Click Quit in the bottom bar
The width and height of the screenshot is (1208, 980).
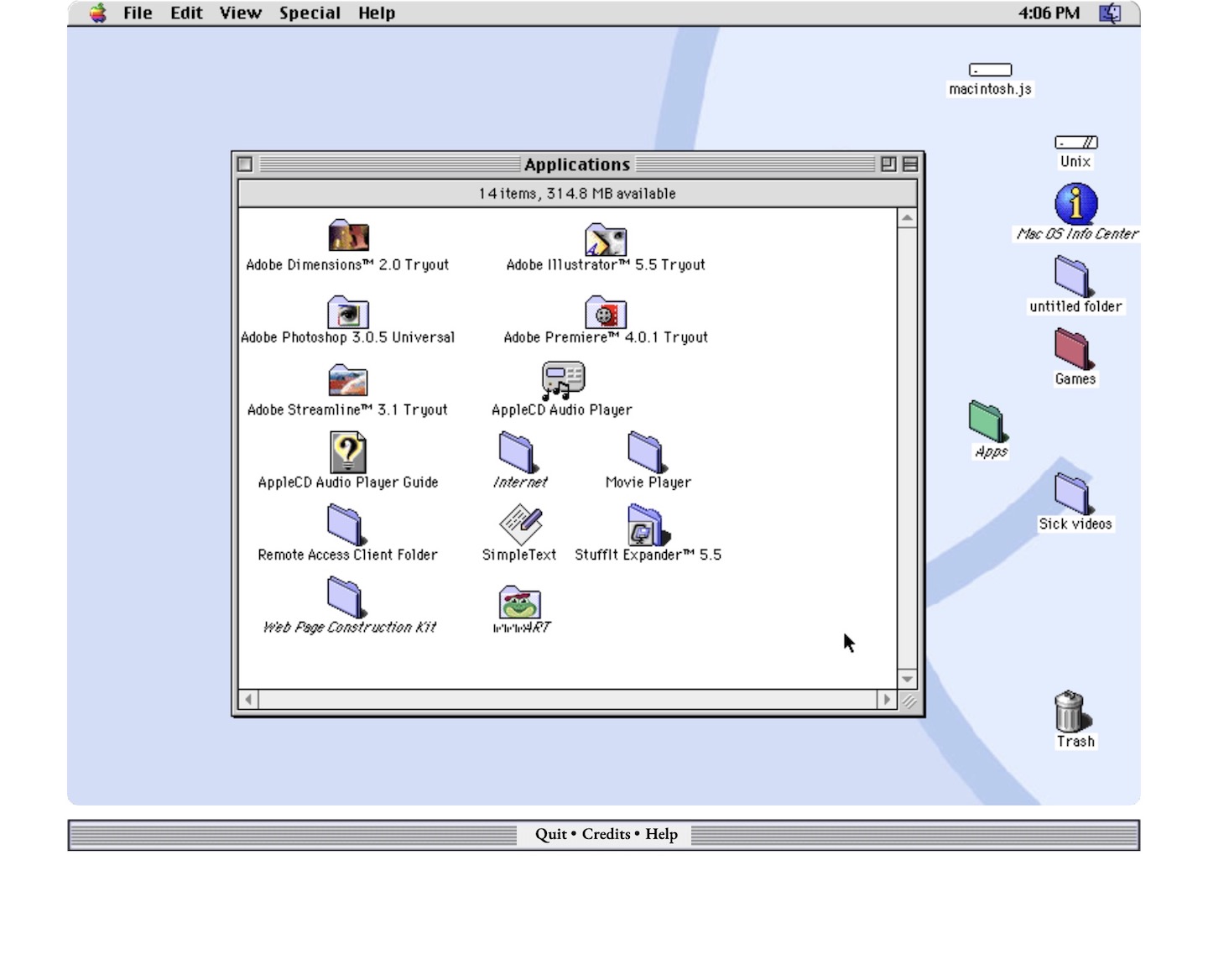[551, 834]
